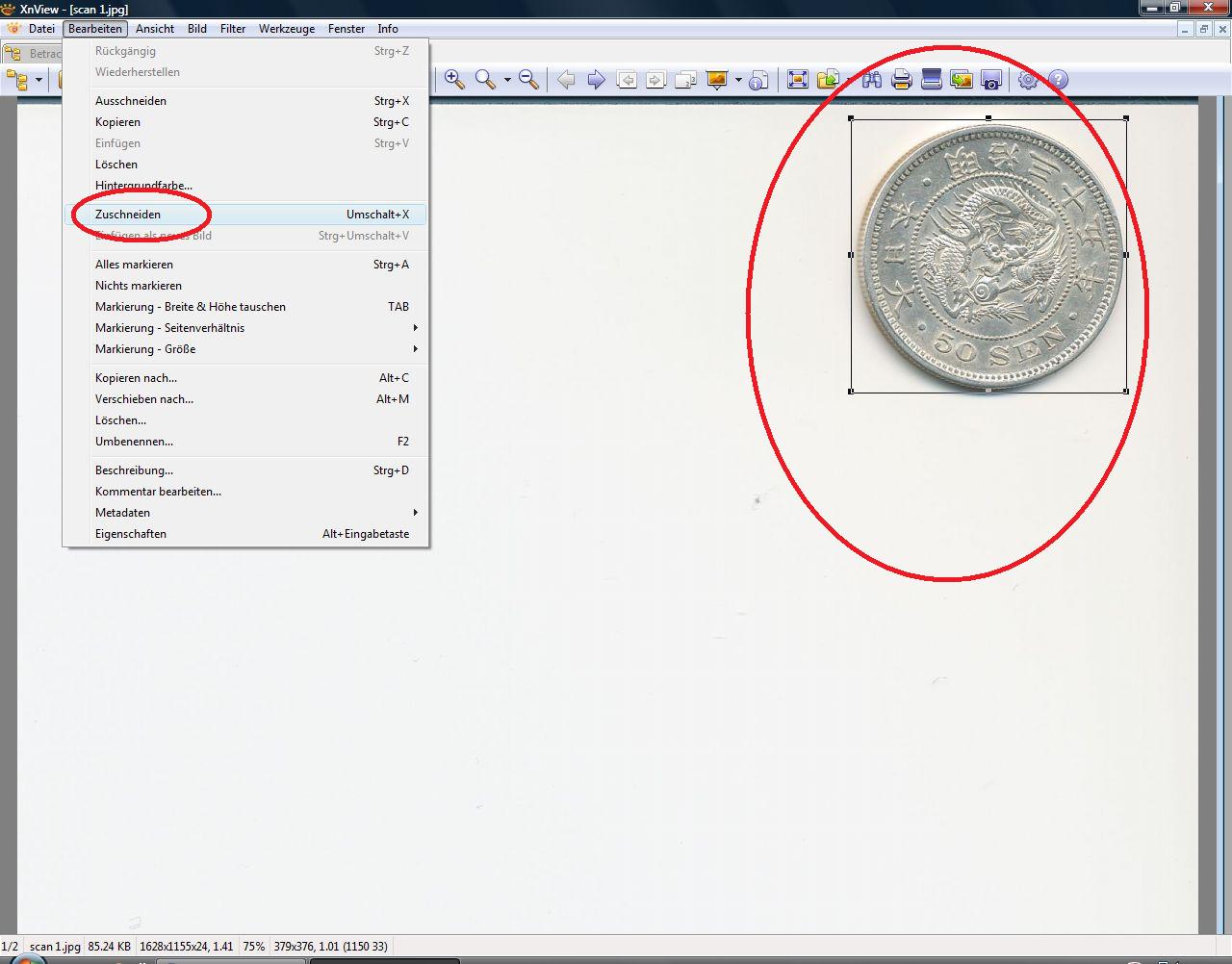
Task: Open the Filter menu
Action: (x=233, y=29)
